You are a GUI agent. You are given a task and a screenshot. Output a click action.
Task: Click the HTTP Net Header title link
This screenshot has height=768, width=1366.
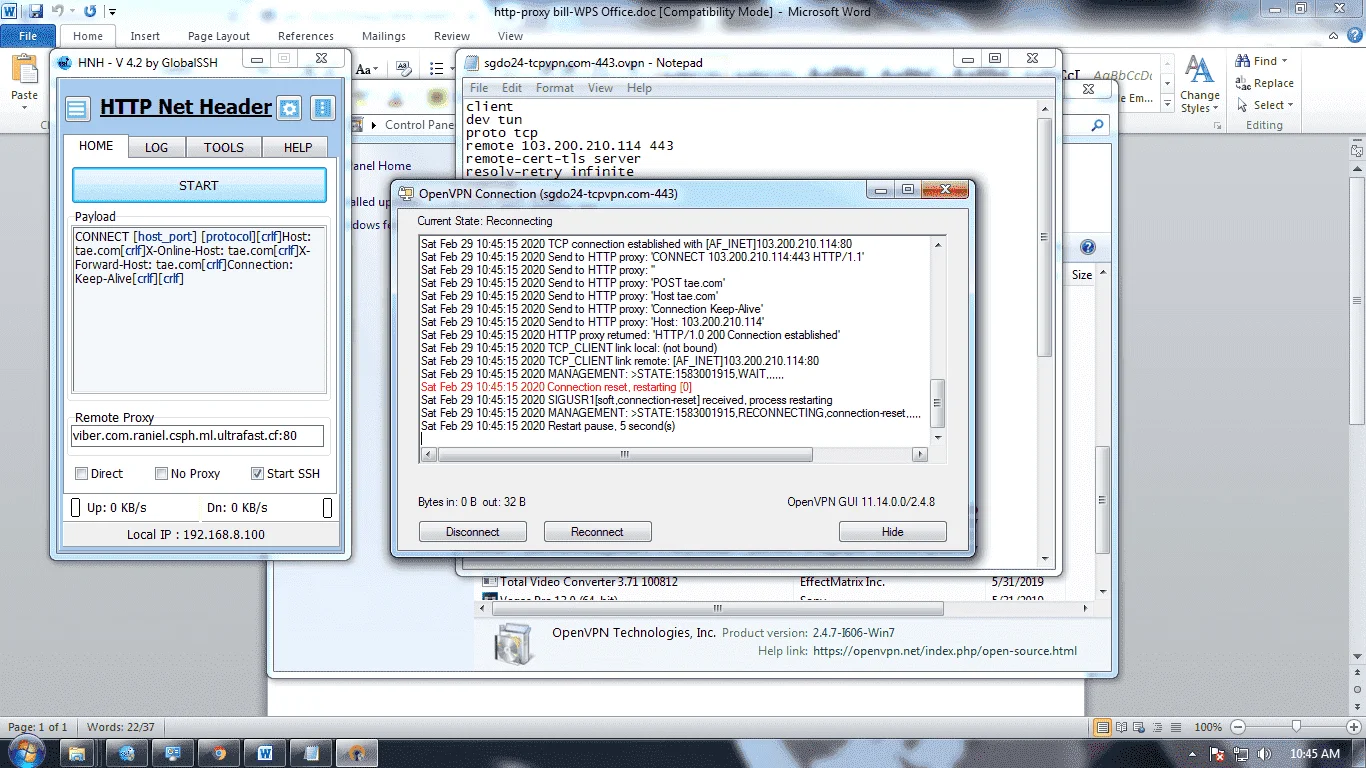[x=186, y=107]
